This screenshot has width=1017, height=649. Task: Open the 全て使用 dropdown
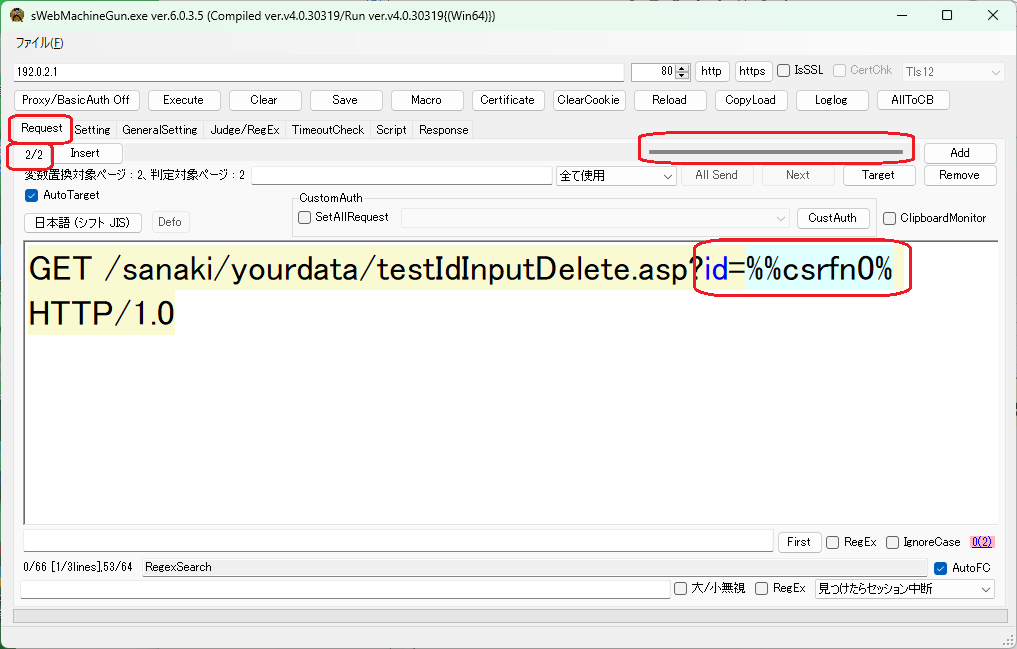coord(616,176)
